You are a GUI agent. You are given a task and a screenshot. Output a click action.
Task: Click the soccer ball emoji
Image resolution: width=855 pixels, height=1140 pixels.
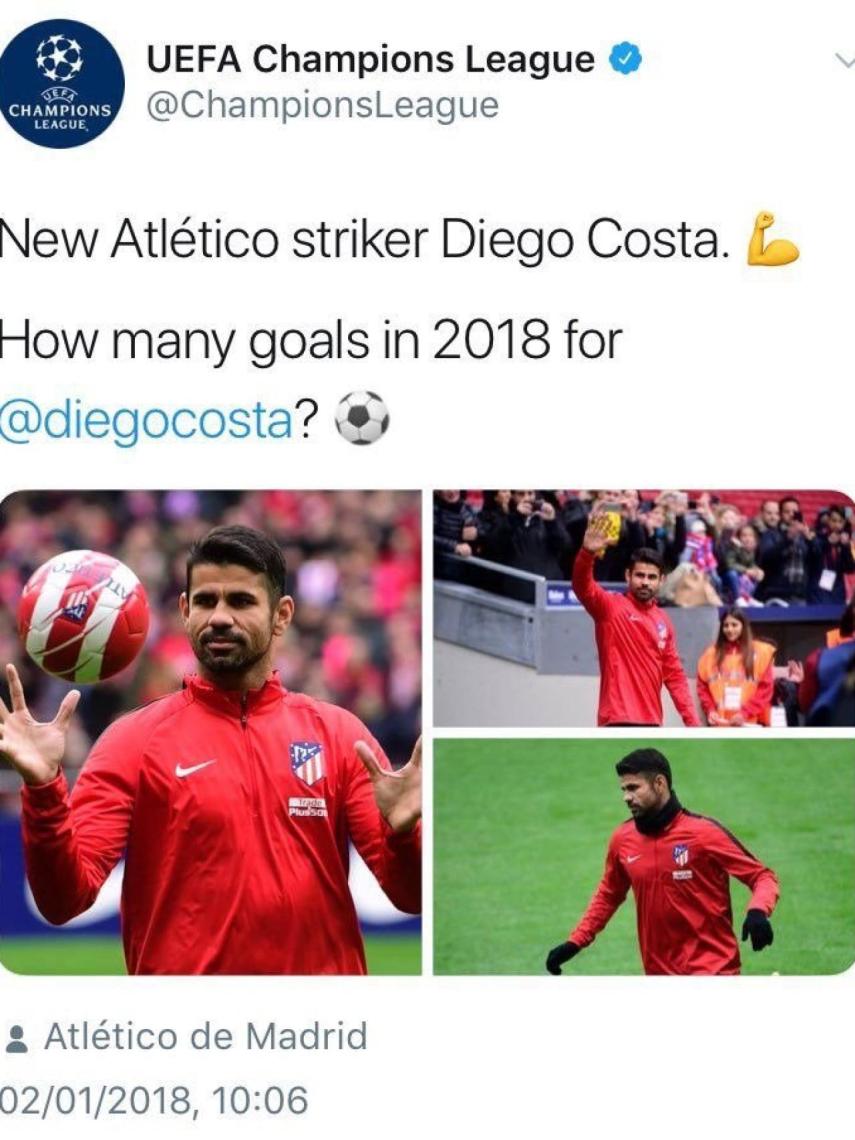point(361,418)
